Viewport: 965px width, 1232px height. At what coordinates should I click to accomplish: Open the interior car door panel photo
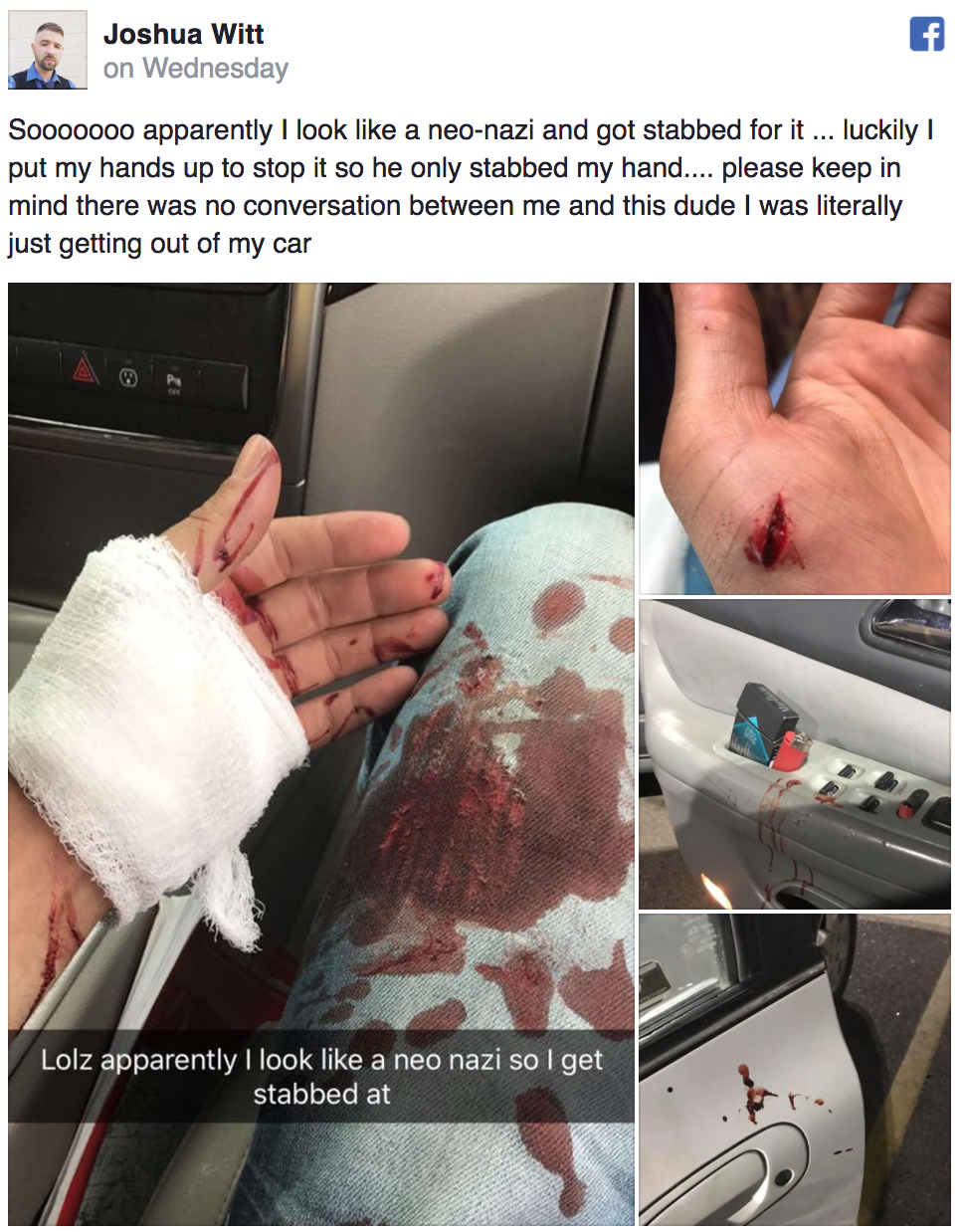pos(795,754)
